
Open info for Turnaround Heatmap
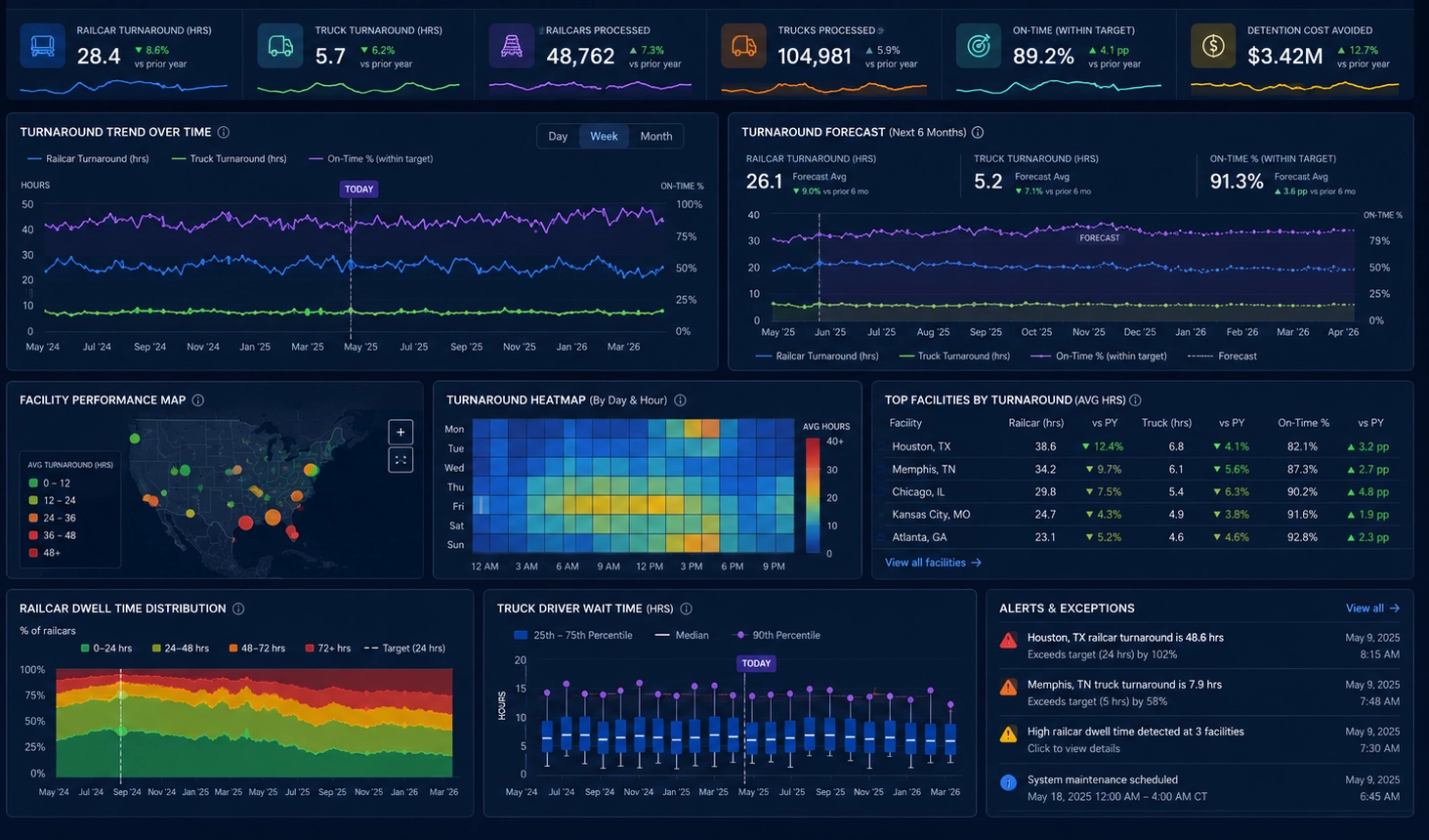tap(681, 400)
